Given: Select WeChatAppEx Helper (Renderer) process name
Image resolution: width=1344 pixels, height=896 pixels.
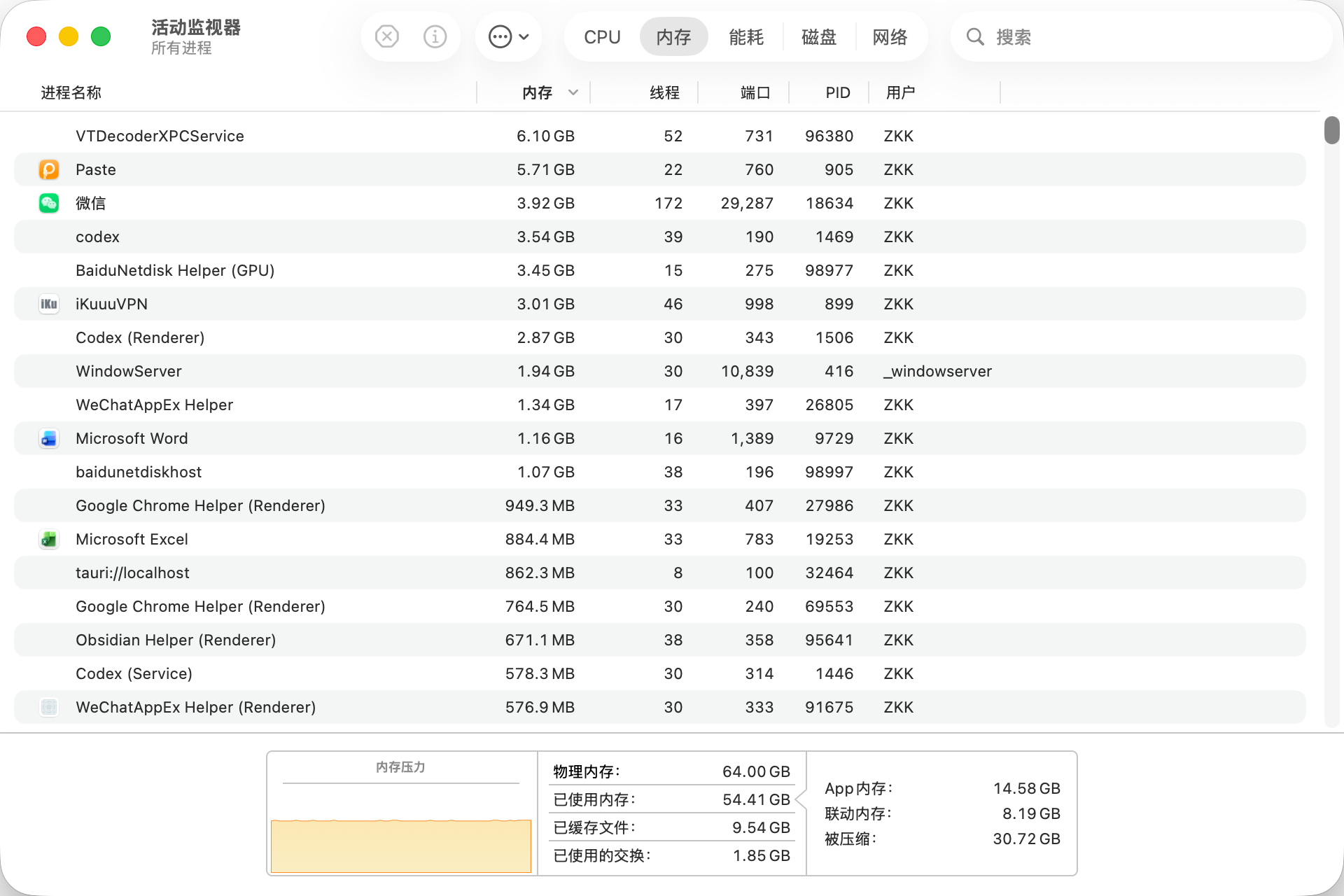Looking at the screenshot, I should click(x=196, y=707).
